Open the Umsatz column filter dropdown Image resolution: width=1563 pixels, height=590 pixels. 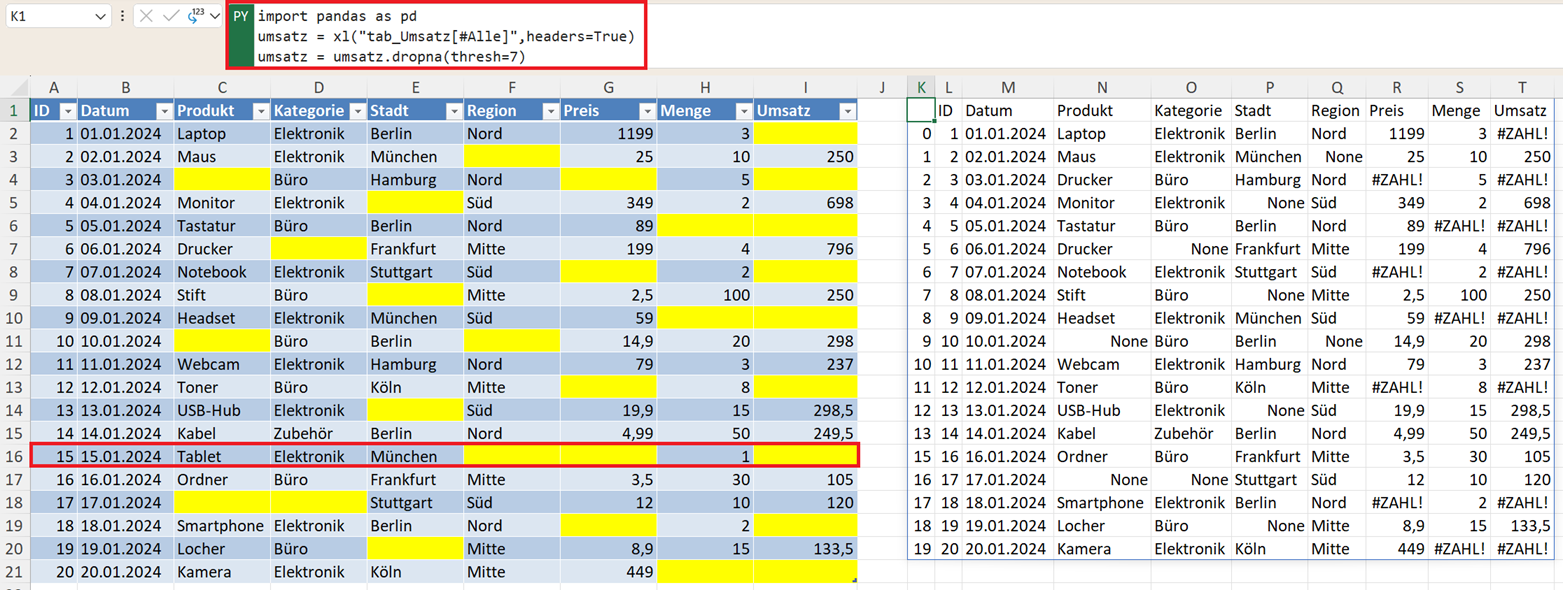coord(846,111)
